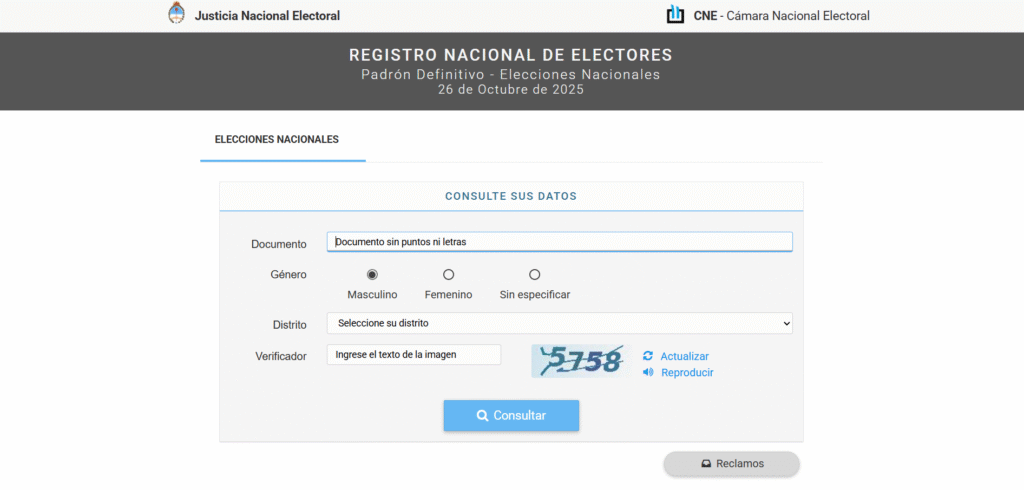Open the Reclamos button
The width and height of the screenshot is (1024, 490).
(x=731, y=464)
